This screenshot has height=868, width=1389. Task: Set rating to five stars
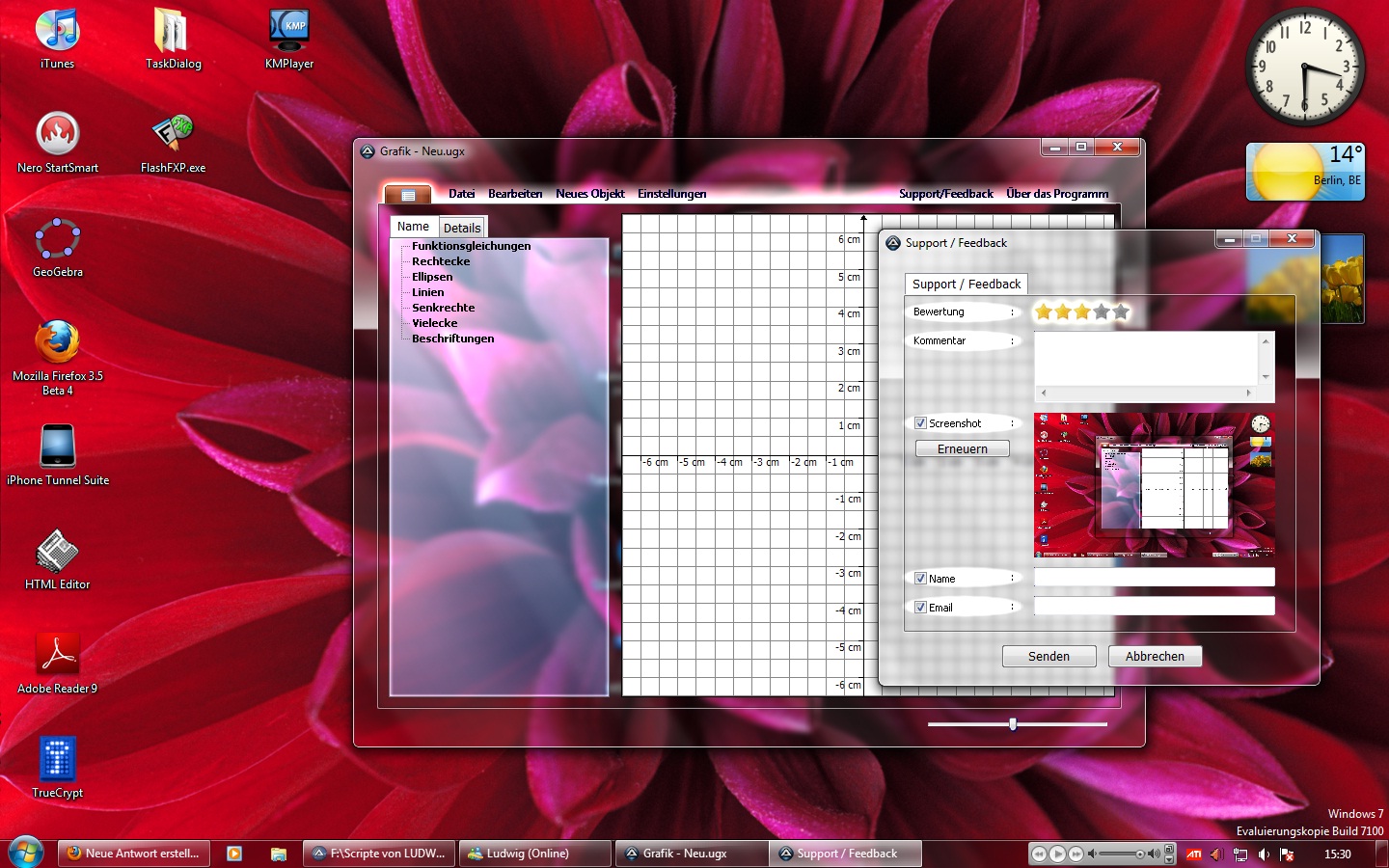(x=1120, y=312)
